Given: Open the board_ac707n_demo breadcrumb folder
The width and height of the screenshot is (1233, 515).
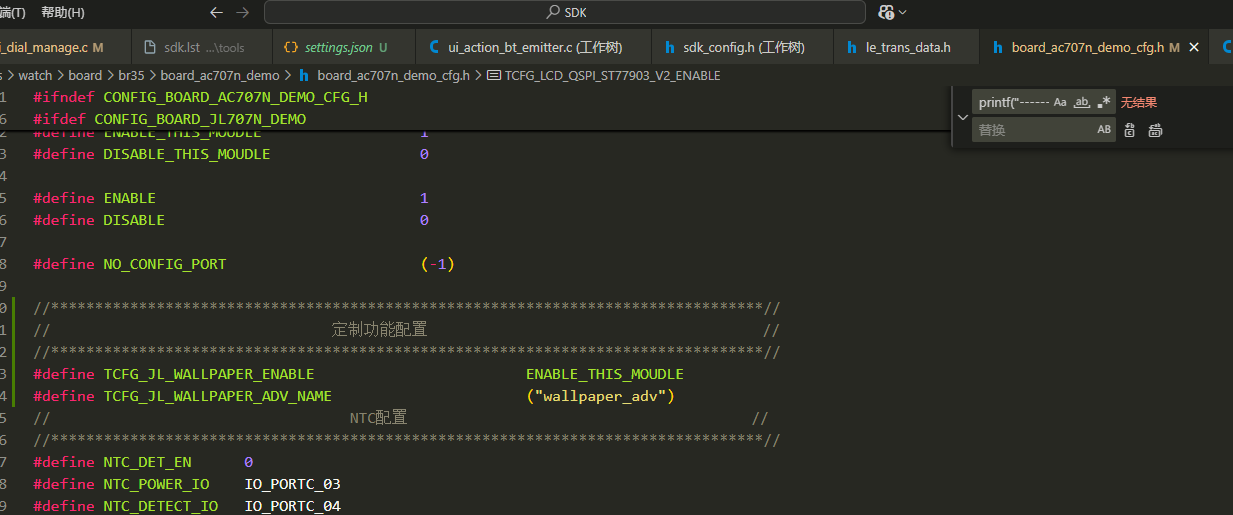Looking at the screenshot, I should coord(220,75).
